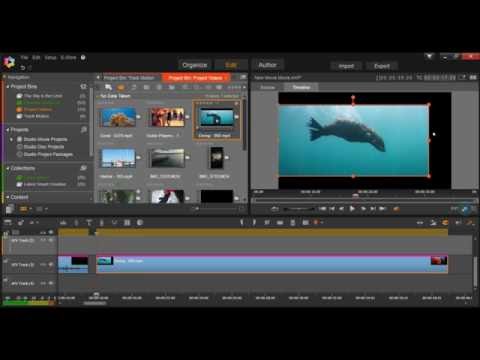Switch to the orange Edit tab
Image resolution: width=480 pixels, height=360 pixels.
coord(231,65)
